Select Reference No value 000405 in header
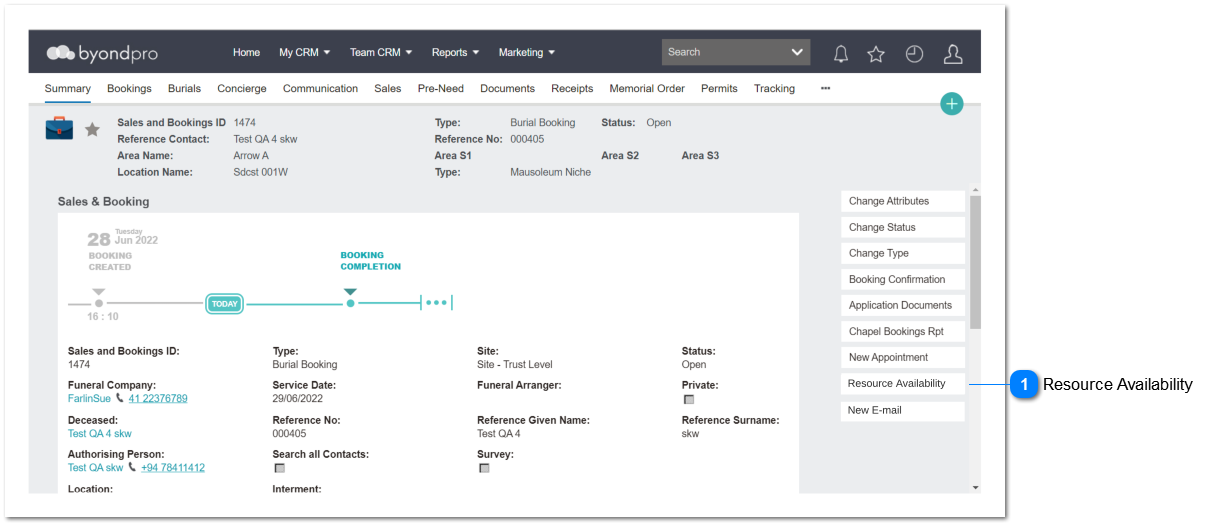This screenshot has height=526, width=1214. point(527,139)
